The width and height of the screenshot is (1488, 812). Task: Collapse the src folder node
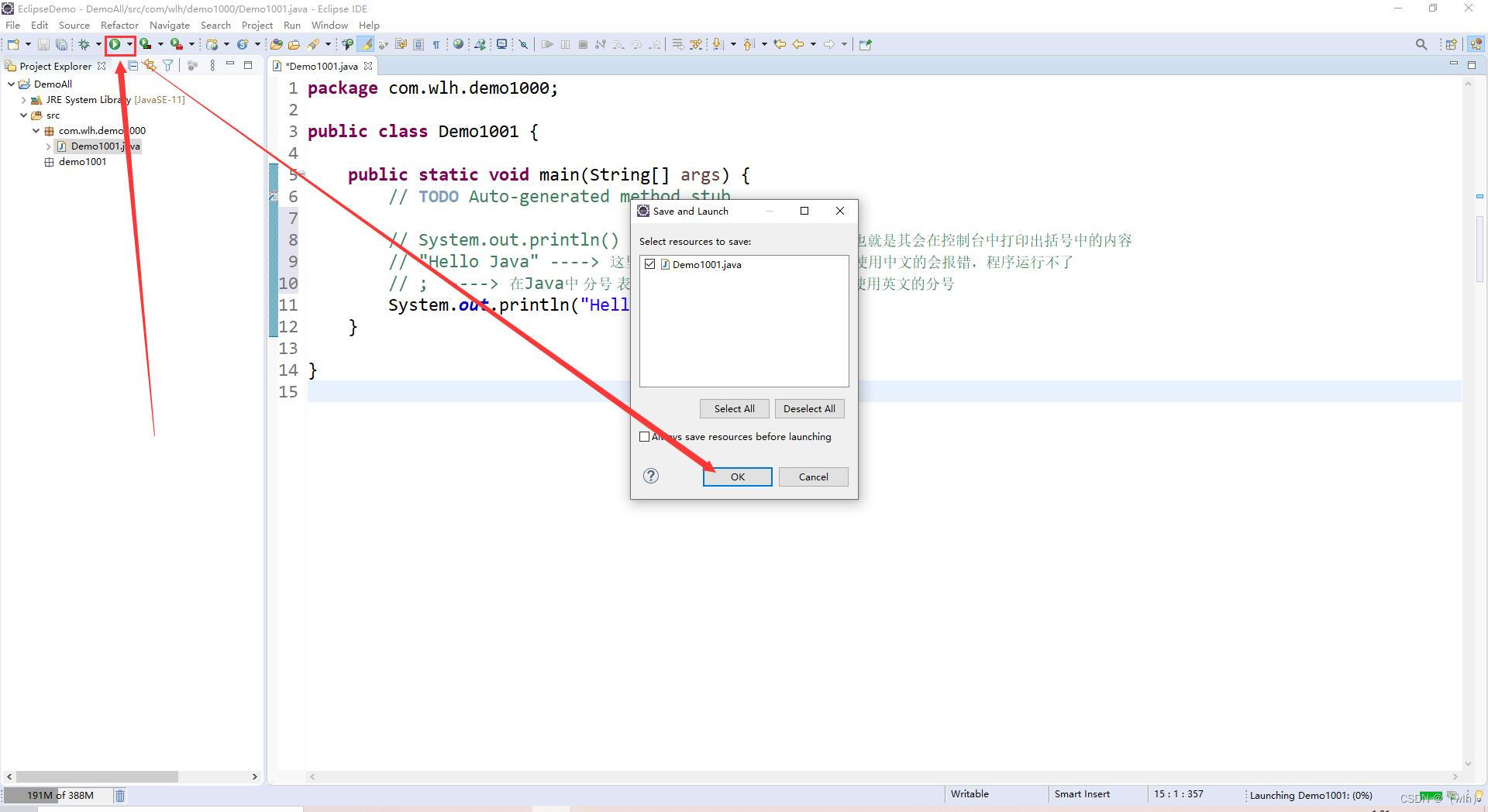click(23, 115)
